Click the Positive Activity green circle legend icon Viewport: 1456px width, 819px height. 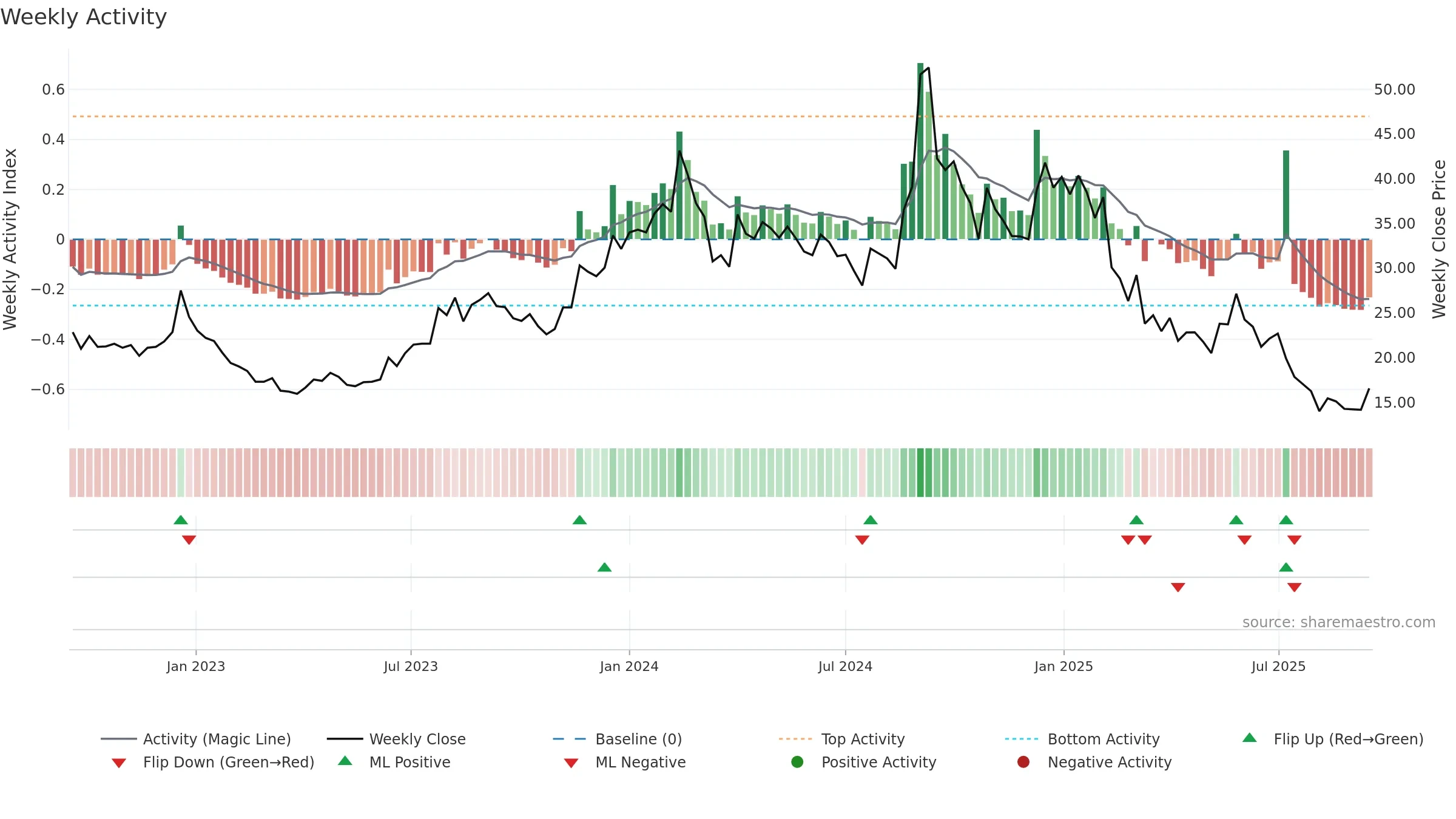coord(797,762)
